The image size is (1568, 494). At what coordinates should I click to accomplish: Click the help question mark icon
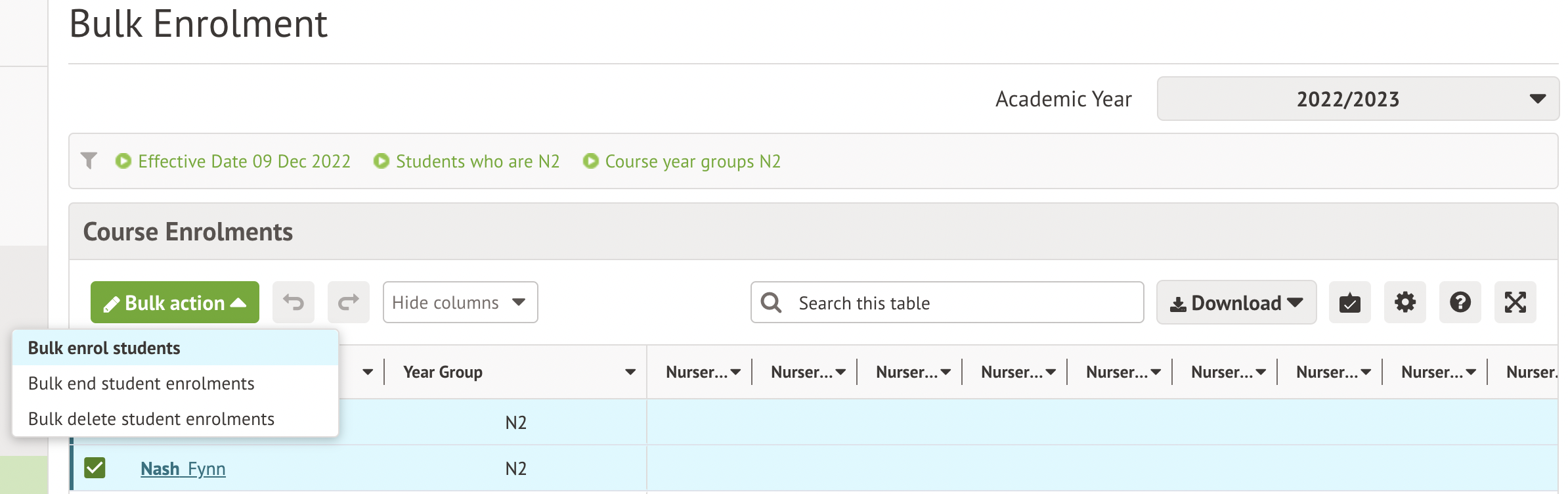tap(1460, 302)
